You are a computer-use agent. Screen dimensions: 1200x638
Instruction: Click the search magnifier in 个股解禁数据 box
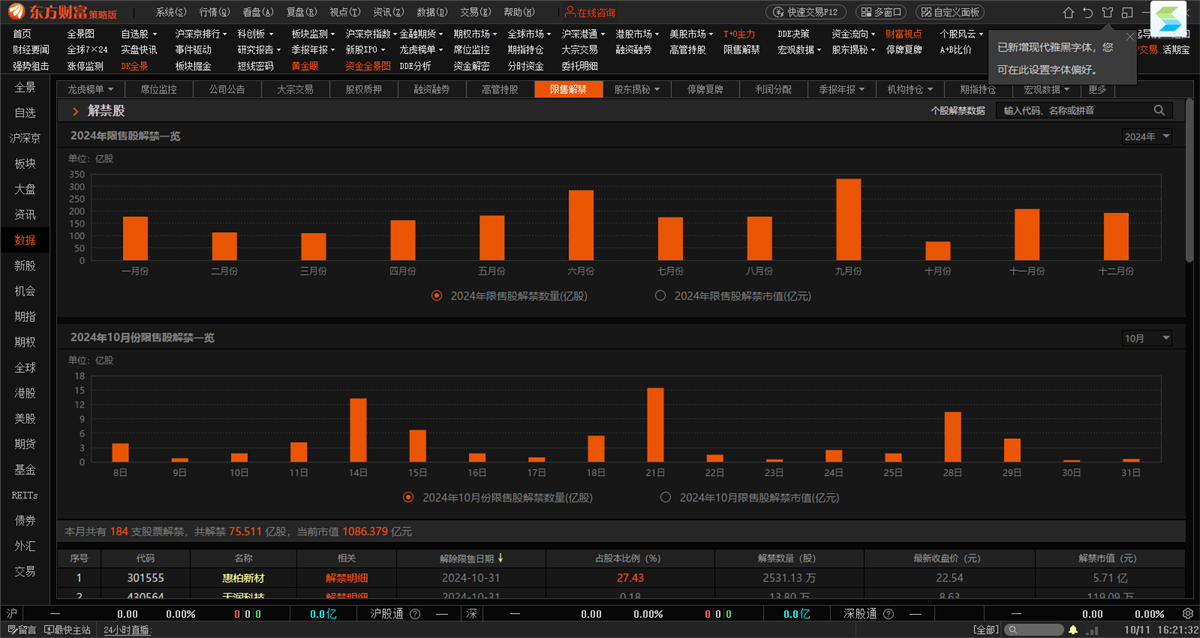pyautogui.click(x=1160, y=110)
